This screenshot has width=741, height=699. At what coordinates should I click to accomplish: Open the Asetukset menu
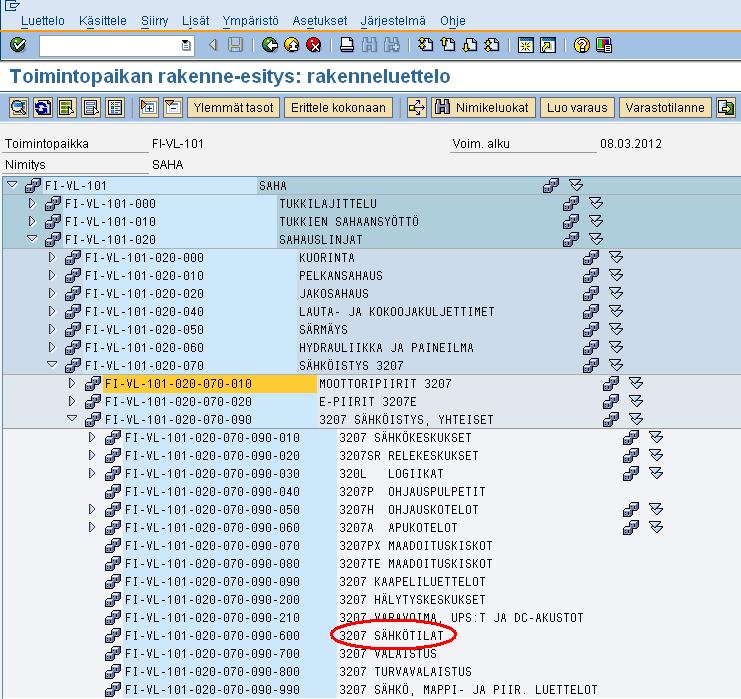coord(319,21)
